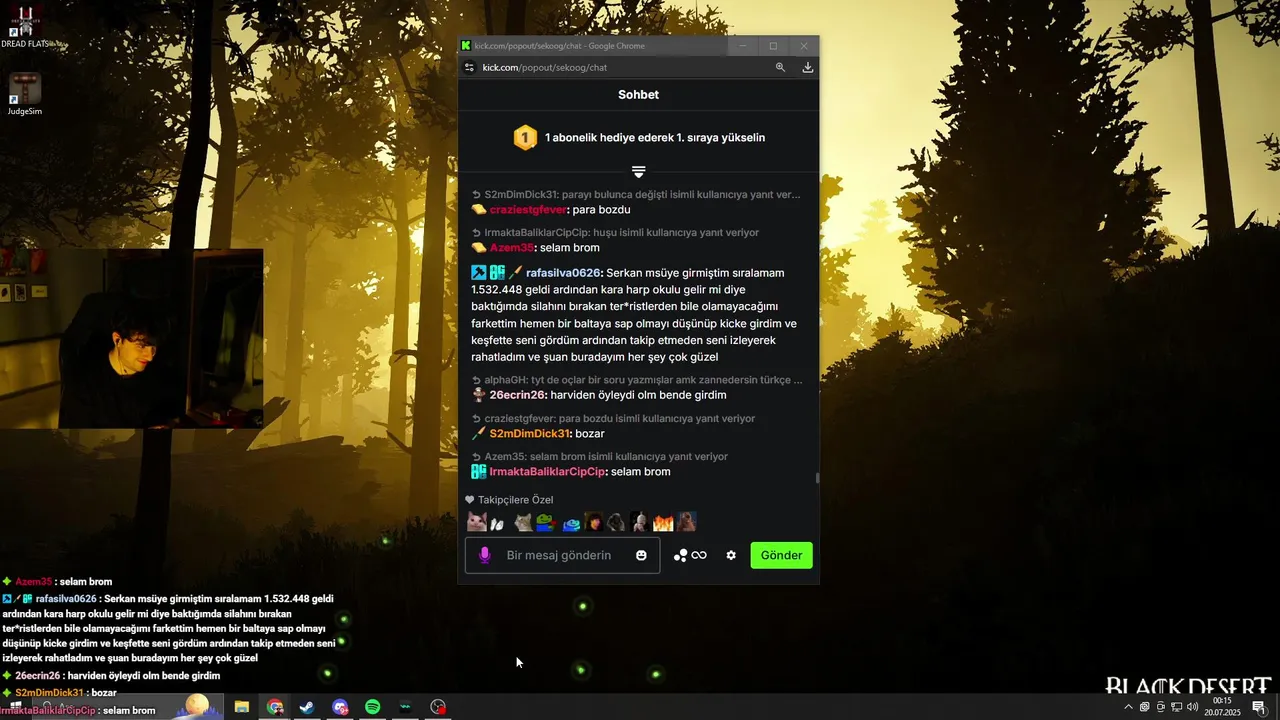Insert the white cat emote
The width and height of the screenshot is (1280, 720).
click(x=476, y=522)
